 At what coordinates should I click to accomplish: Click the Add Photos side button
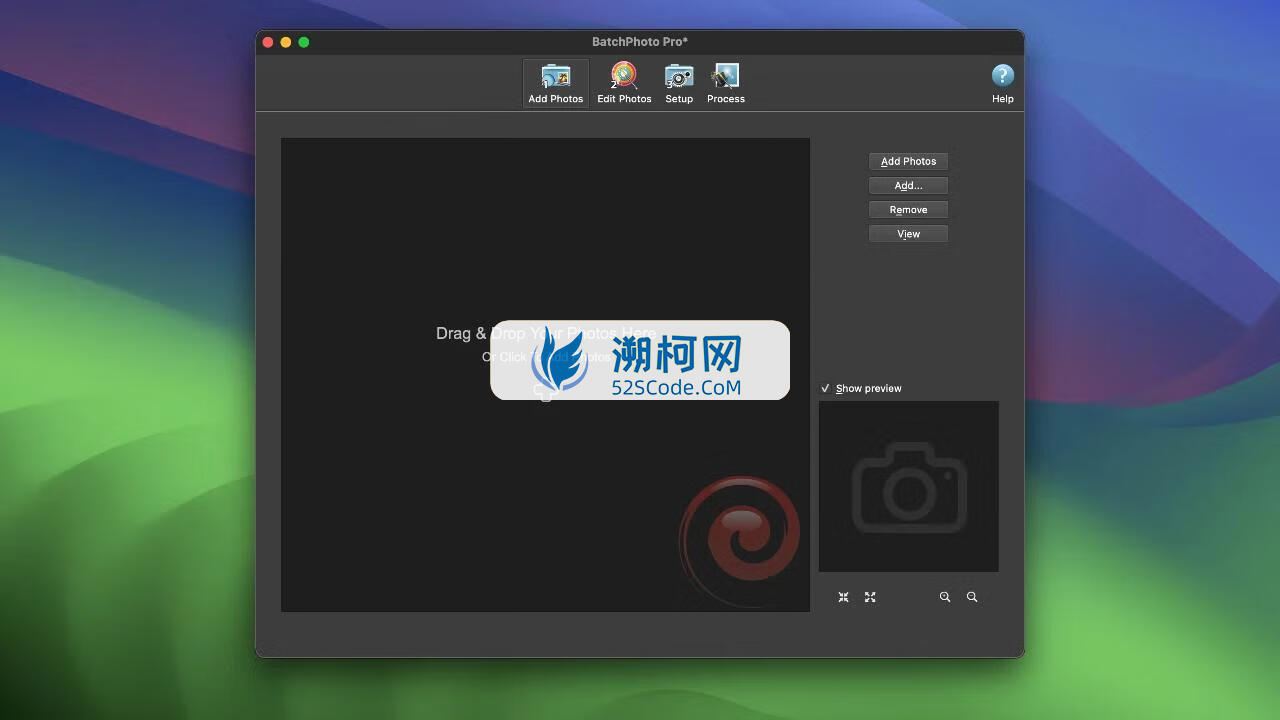[908, 161]
